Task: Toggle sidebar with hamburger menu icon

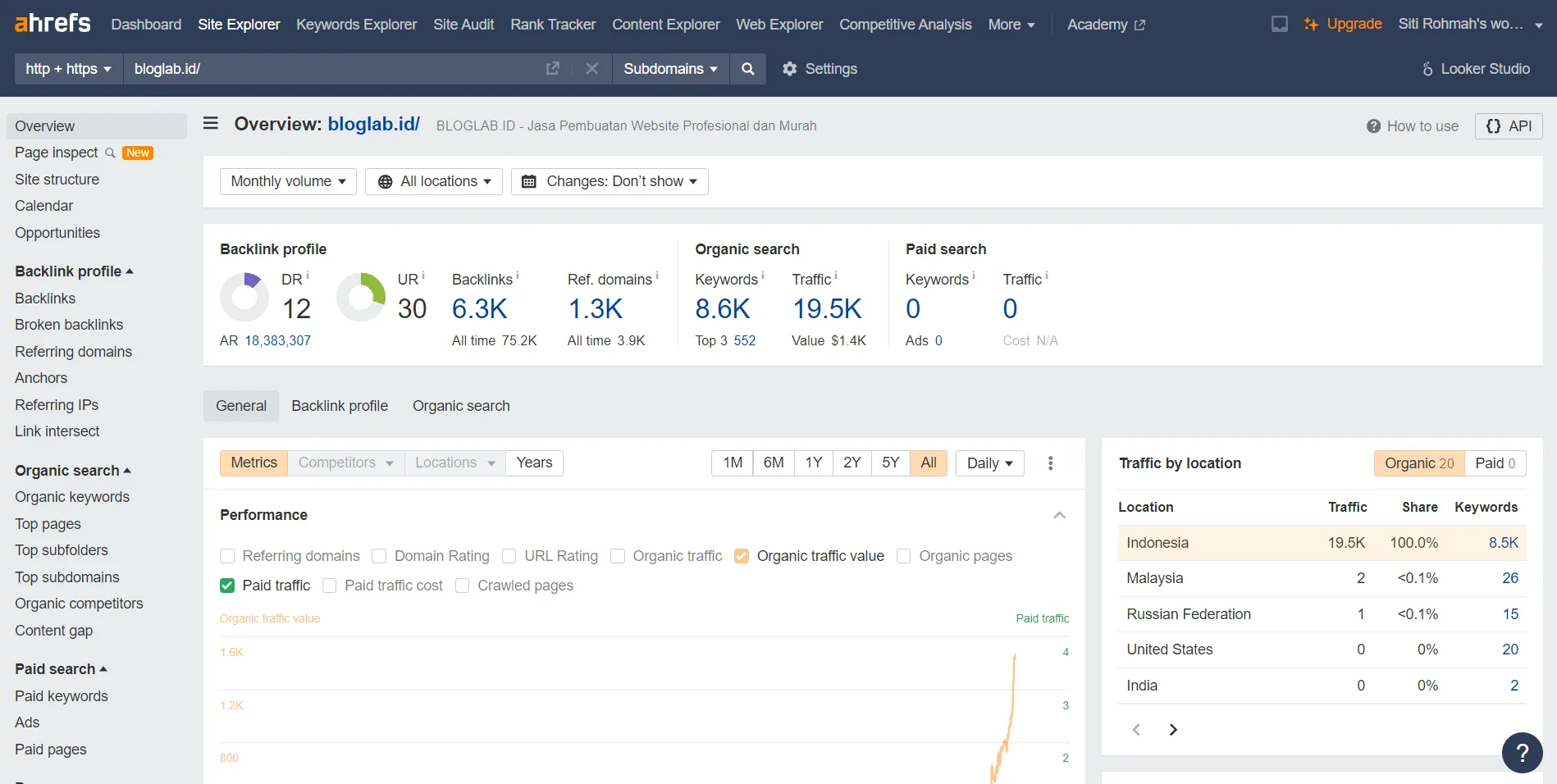Action: pyautogui.click(x=211, y=124)
